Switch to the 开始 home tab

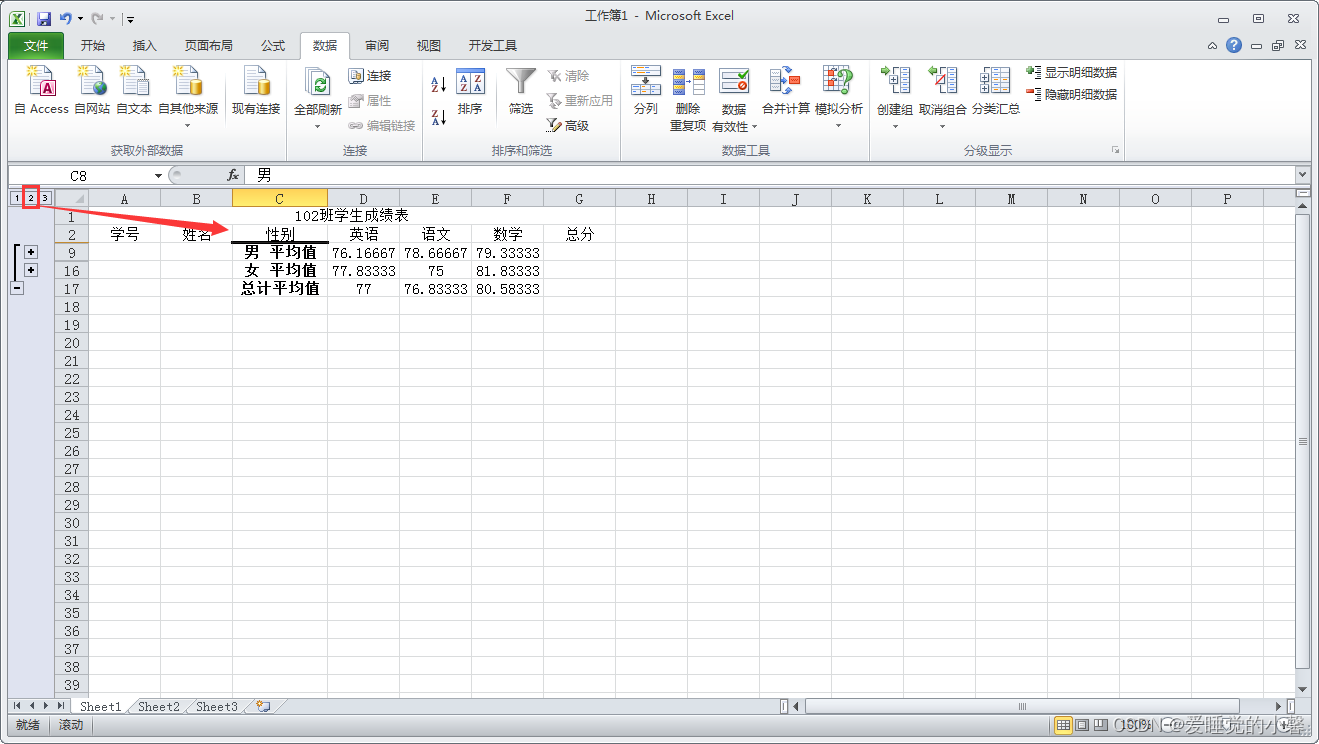tap(93, 46)
